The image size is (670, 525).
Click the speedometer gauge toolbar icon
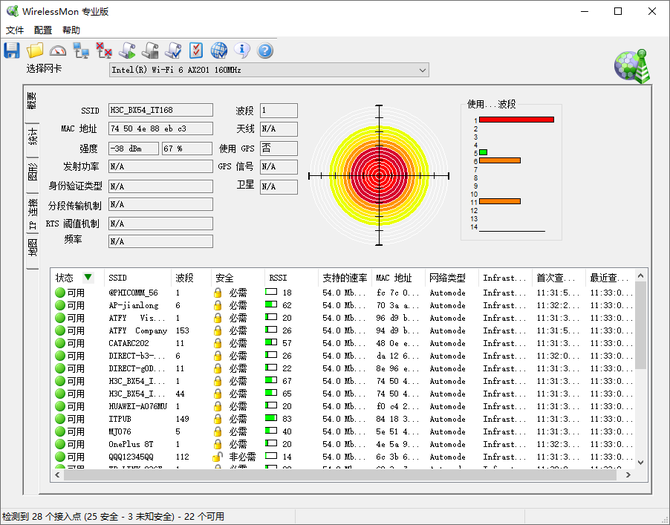tap(58, 50)
